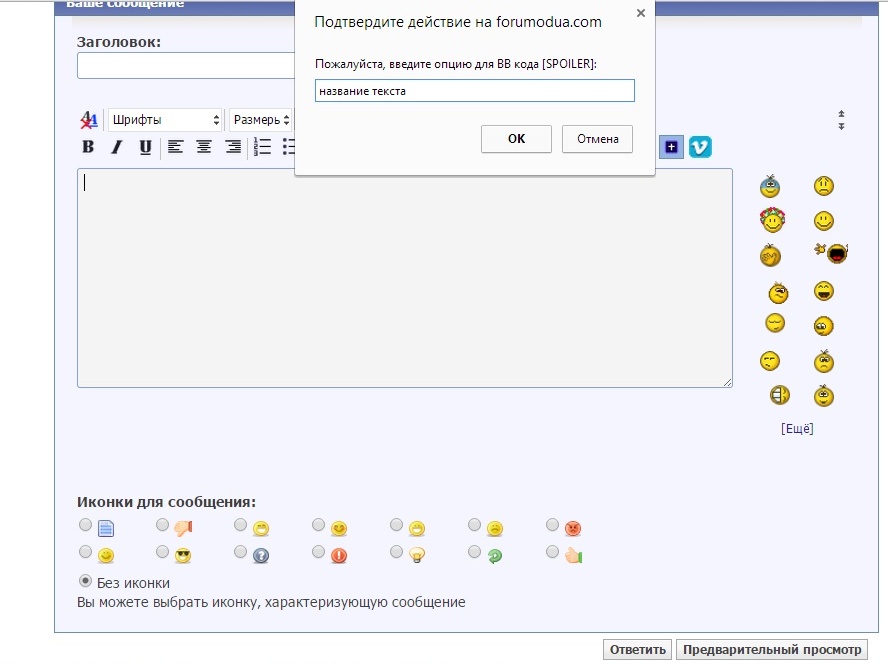888x664 pixels.
Task: Click the Remove formatting icon
Action: [88, 120]
